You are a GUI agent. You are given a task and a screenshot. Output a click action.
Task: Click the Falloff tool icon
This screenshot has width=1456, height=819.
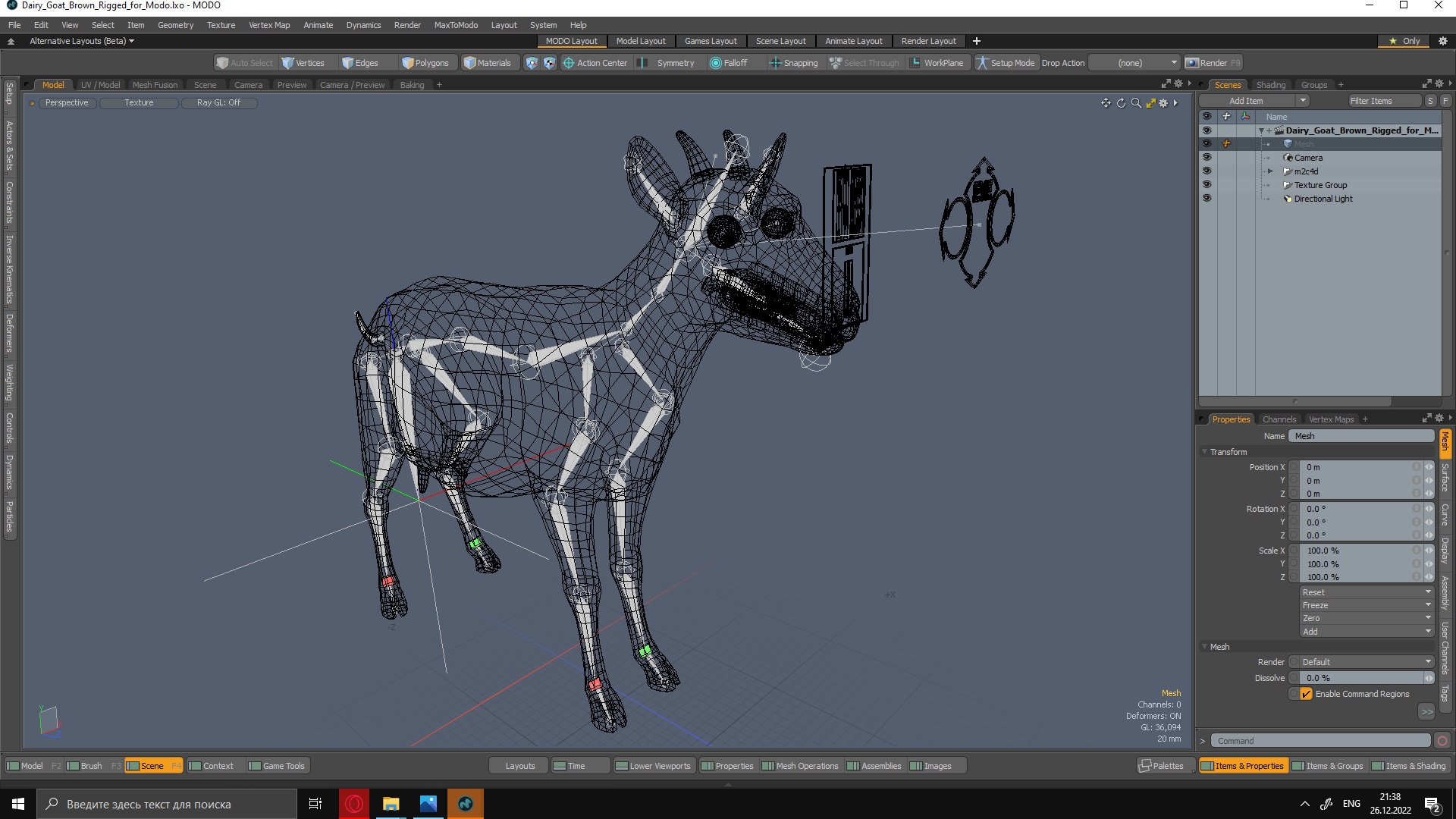(x=715, y=63)
